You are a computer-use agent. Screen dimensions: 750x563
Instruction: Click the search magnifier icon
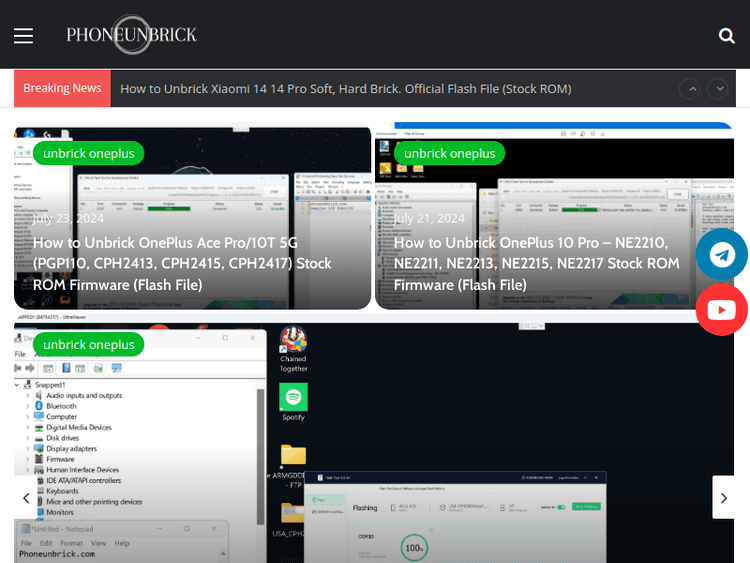(x=726, y=36)
